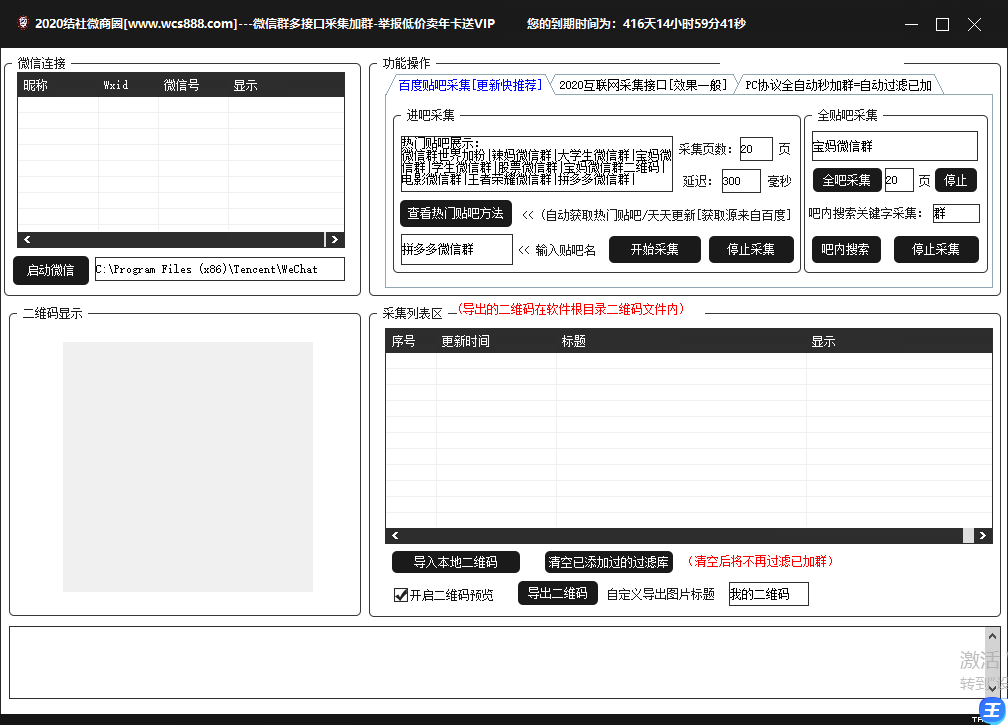This screenshot has height=725, width=1008.
Task: Focus the WeChat install path field
Action: 220,269
